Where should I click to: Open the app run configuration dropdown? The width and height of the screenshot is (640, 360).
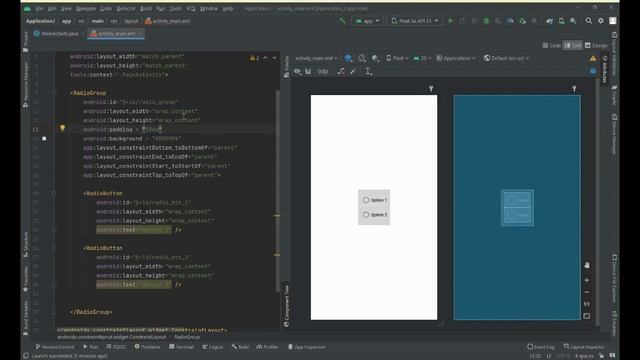click(x=367, y=21)
